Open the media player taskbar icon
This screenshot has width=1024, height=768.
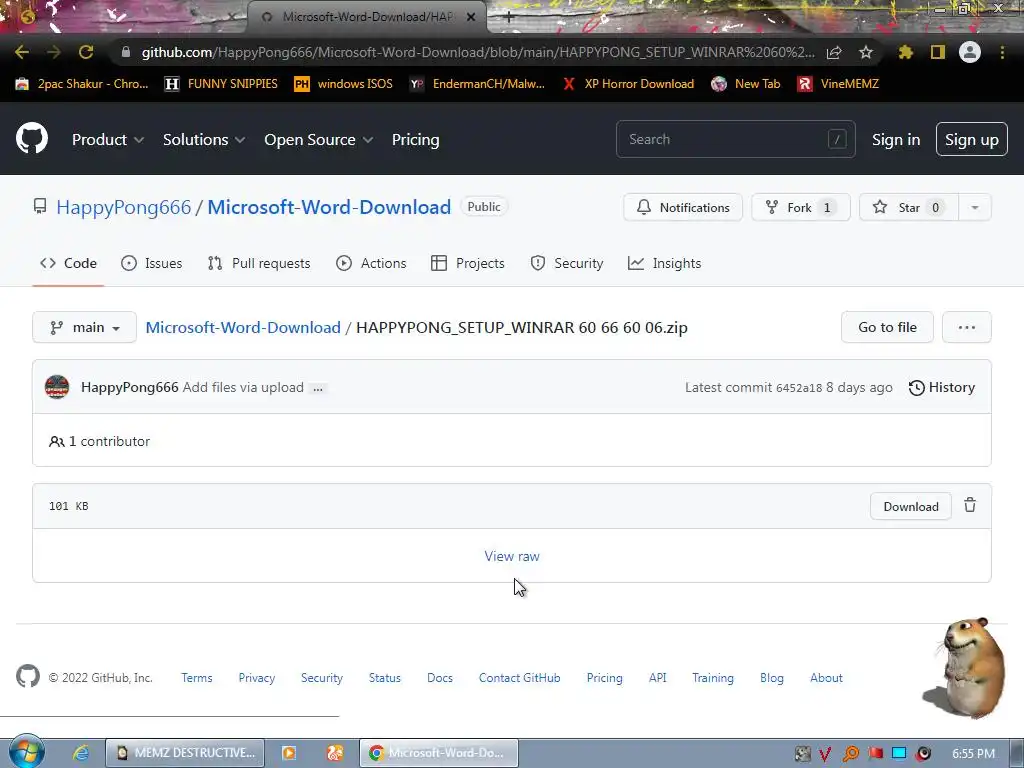289,753
